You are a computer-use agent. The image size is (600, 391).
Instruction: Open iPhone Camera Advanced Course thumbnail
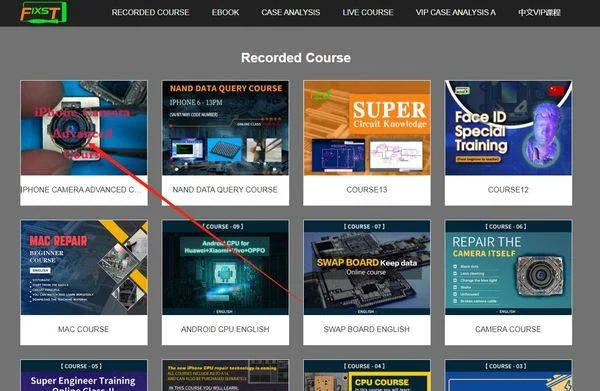[x=84, y=128]
